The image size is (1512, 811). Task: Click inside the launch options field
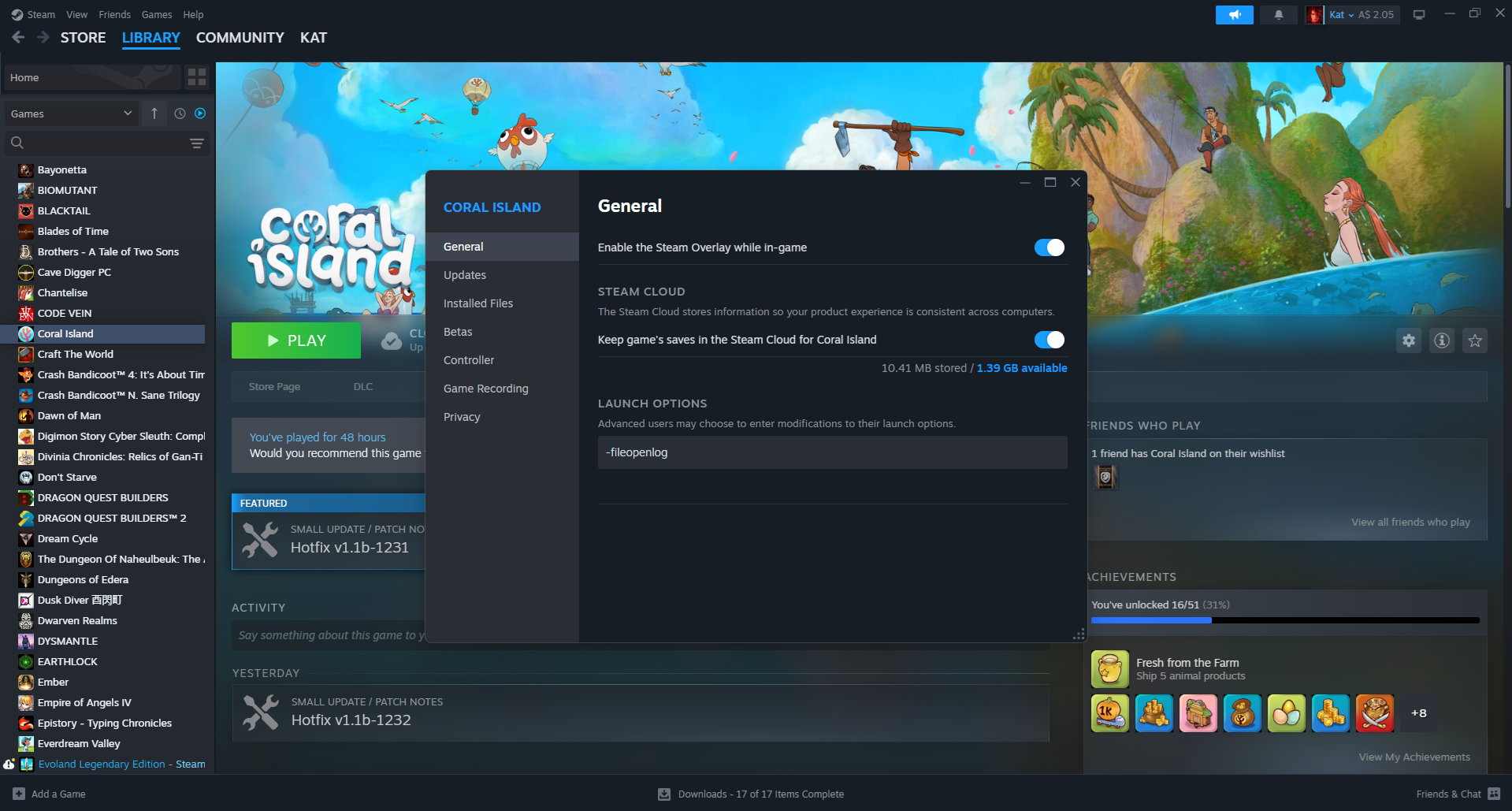point(831,452)
